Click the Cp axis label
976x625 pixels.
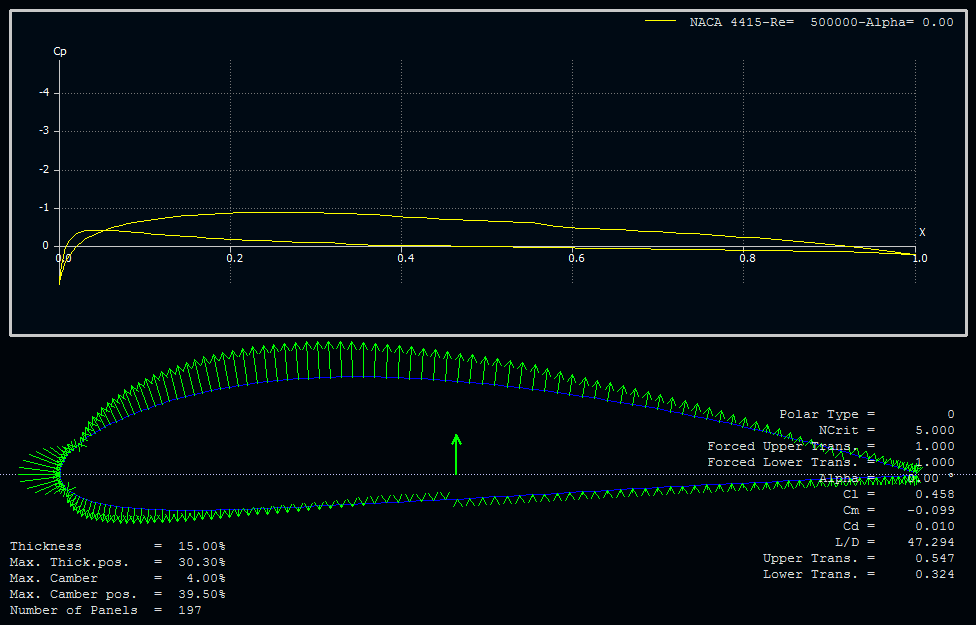click(x=60, y=51)
